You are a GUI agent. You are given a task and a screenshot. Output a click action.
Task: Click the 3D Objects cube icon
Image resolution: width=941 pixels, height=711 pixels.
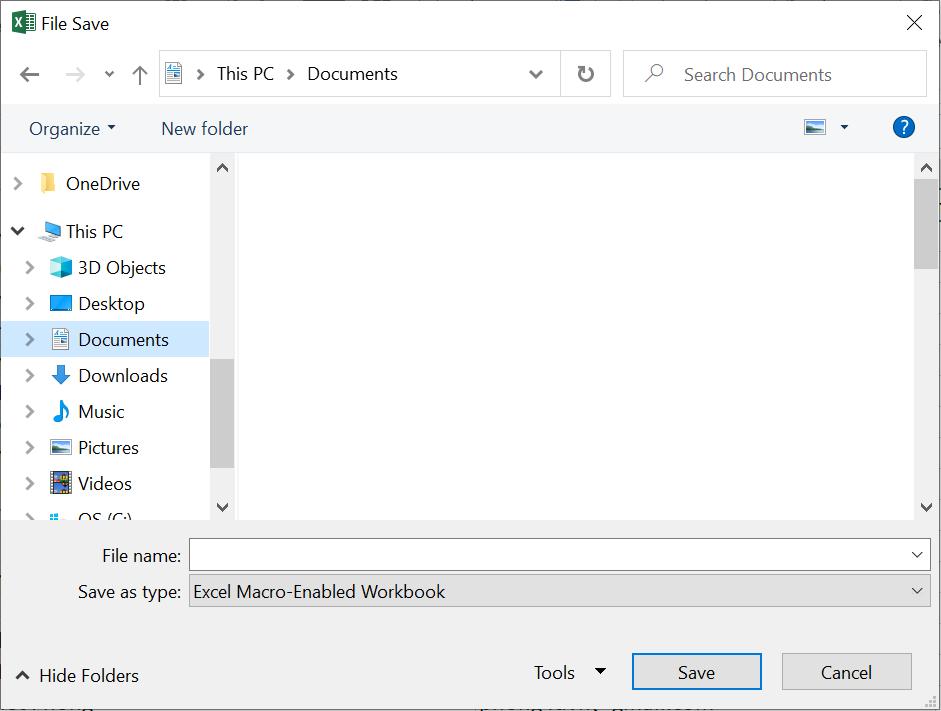tap(61, 267)
